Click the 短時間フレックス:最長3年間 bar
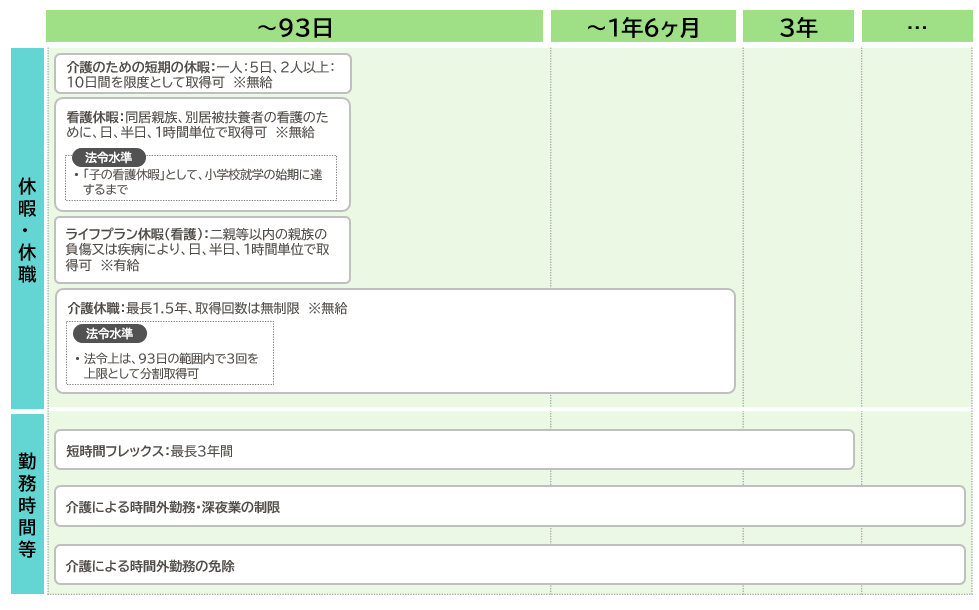 point(454,450)
